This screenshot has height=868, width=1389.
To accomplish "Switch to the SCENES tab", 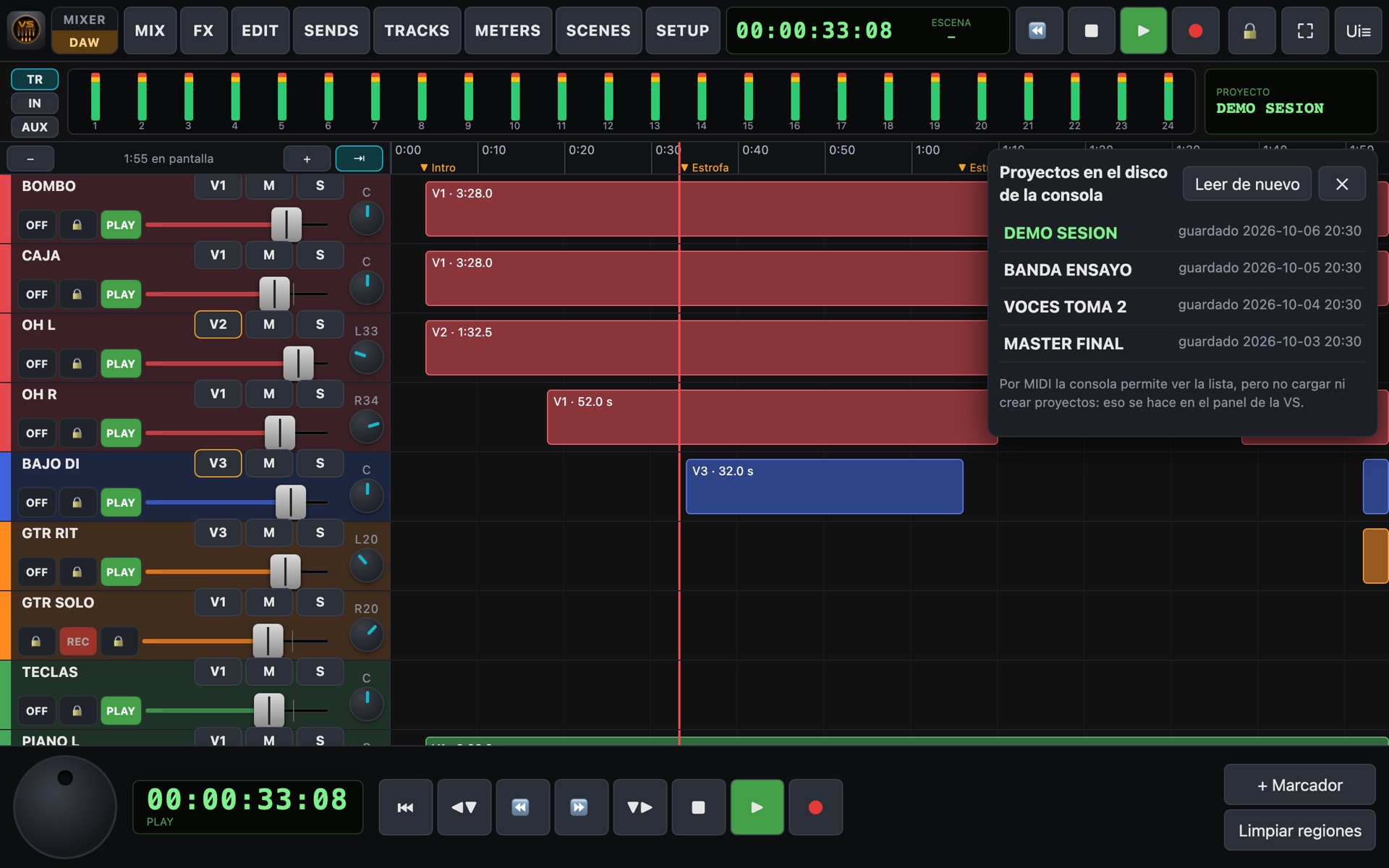I will [x=598, y=30].
